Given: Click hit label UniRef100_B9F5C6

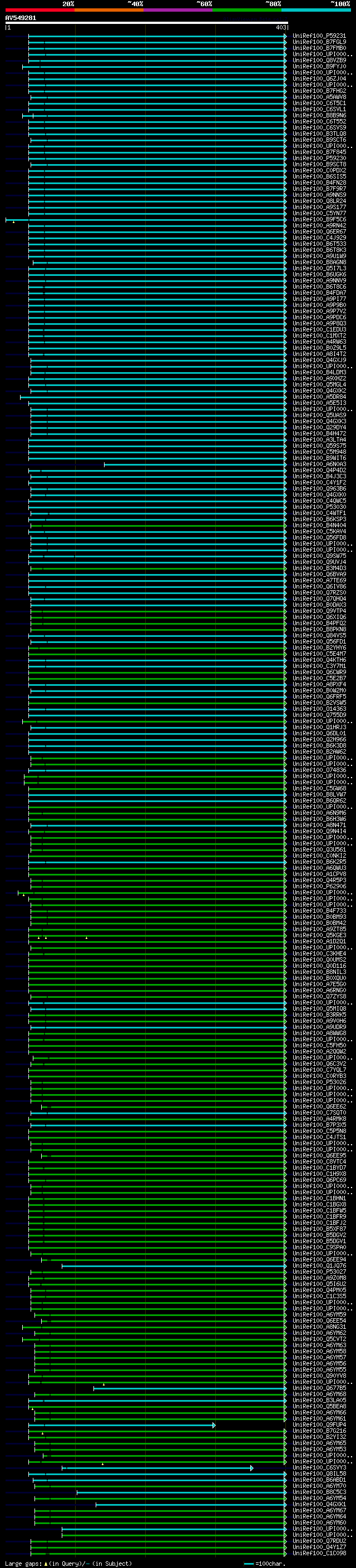Looking at the screenshot, I should 319,220.
